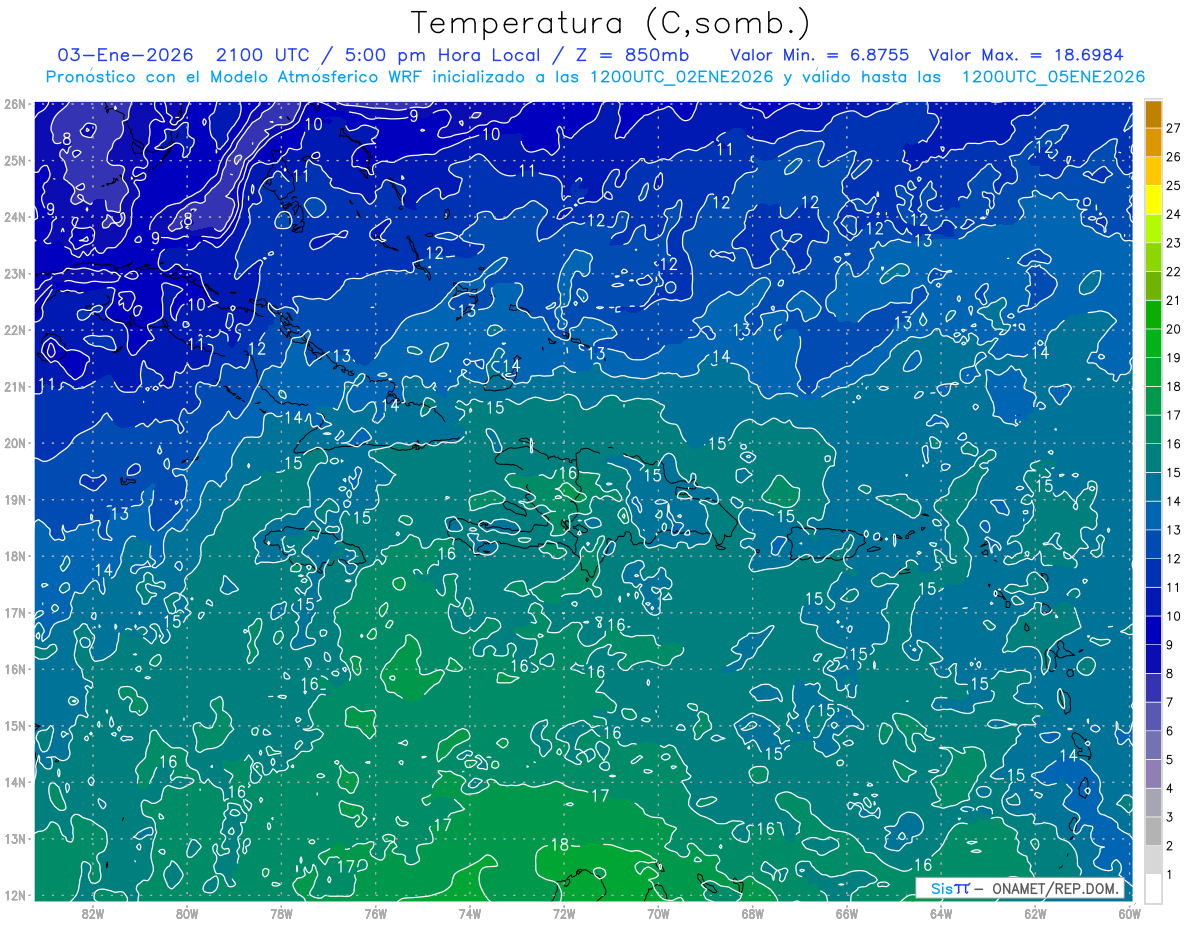This screenshot has height=927, width=1200.
Task: Click '5:00 pm Hora Local' text
Action: pos(441,55)
